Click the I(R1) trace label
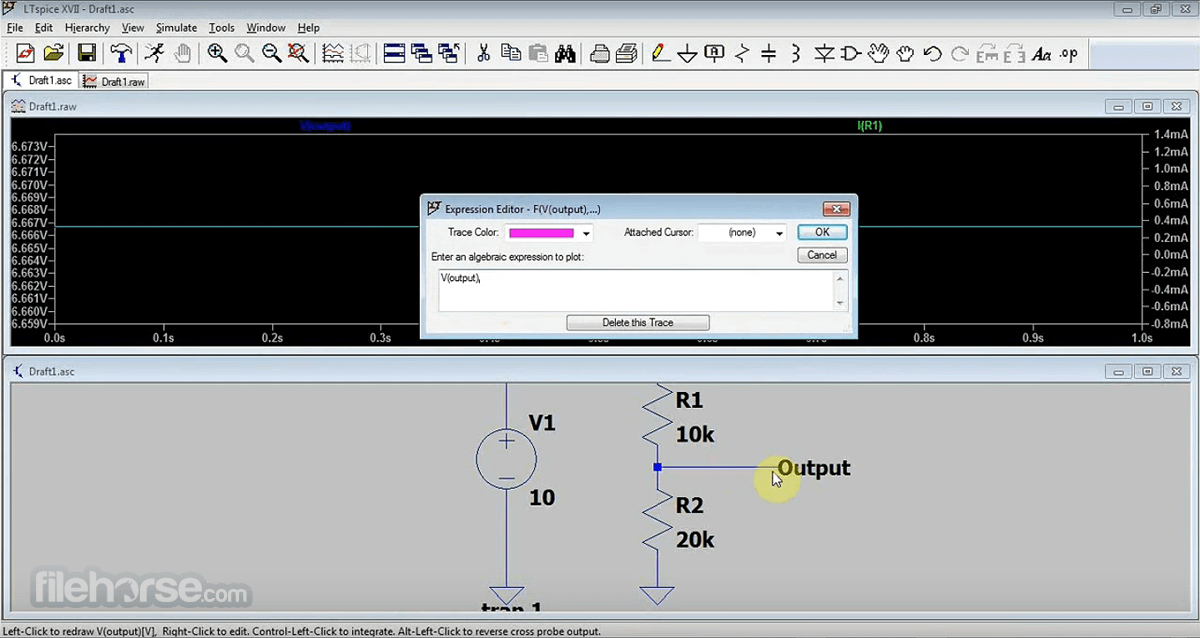Screen dimensions: 1200x638 870,126
